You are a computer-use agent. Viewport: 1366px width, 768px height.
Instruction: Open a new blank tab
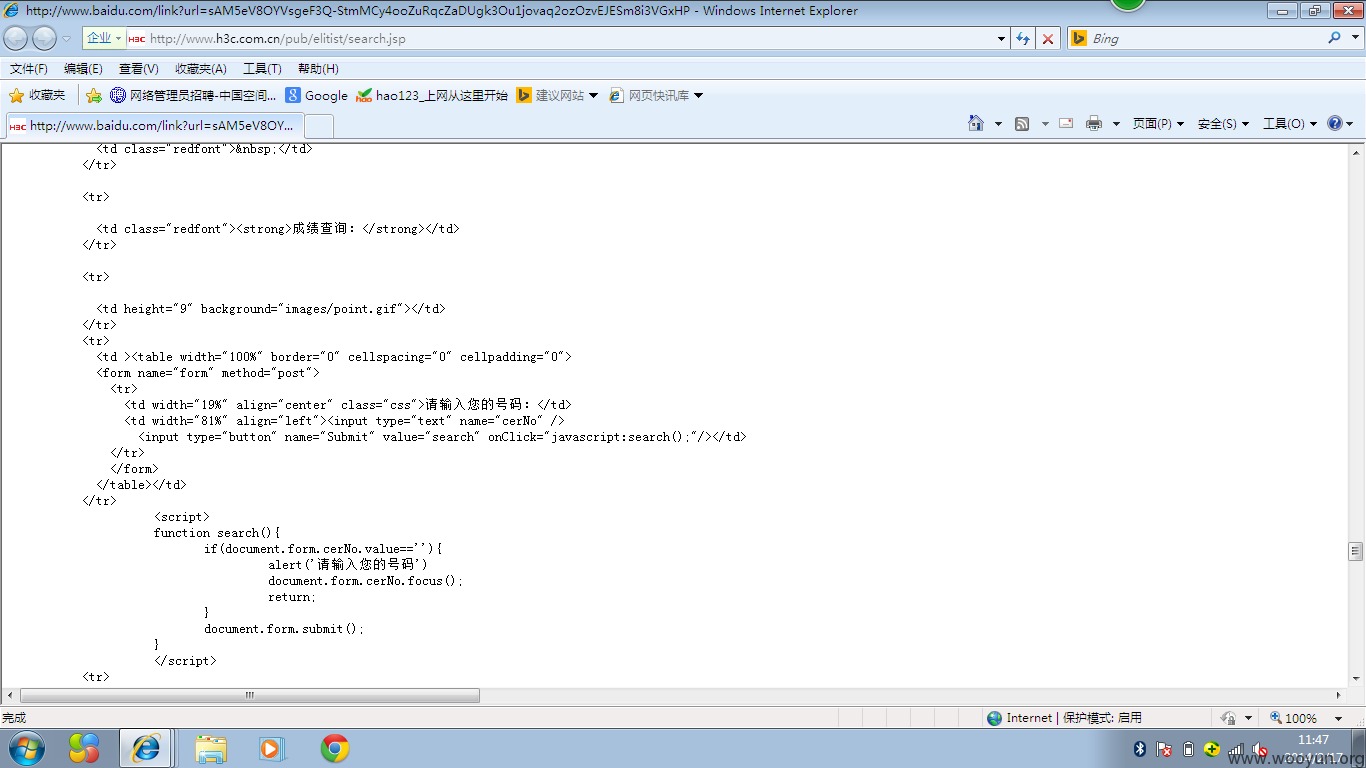pyautogui.click(x=318, y=126)
